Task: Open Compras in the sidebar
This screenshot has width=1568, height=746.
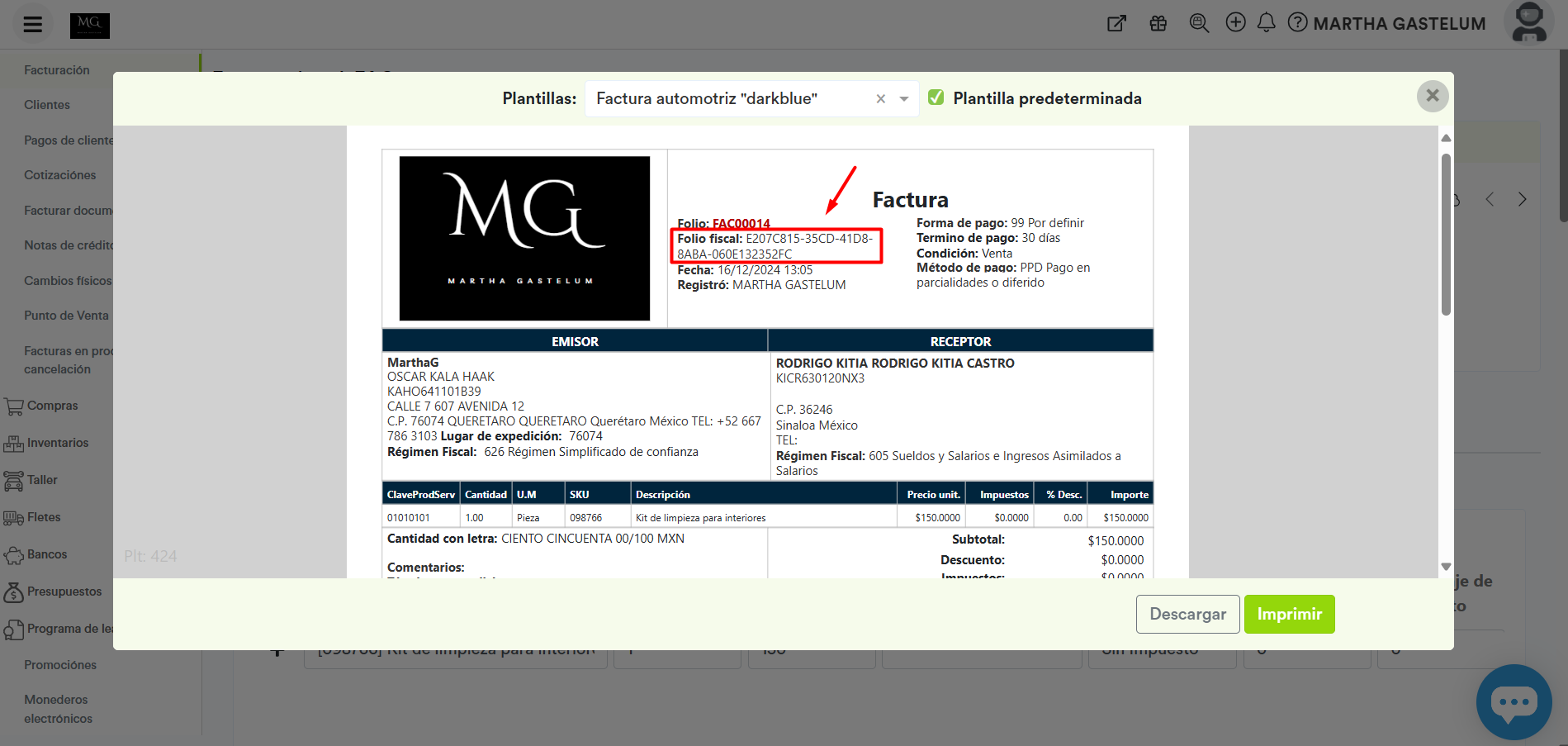Action: tap(52, 406)
